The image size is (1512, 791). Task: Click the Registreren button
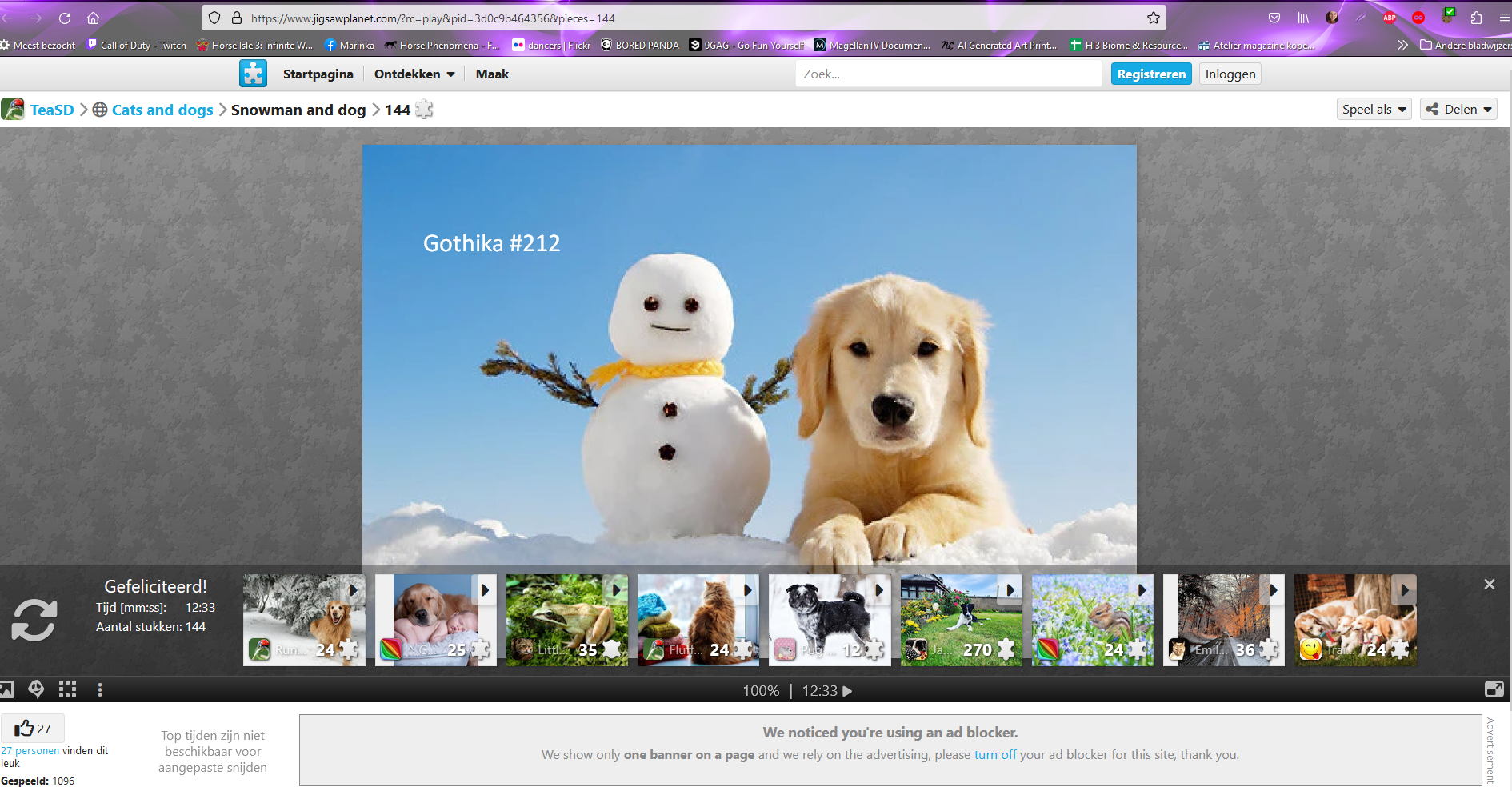click(x=1151, y=74)
